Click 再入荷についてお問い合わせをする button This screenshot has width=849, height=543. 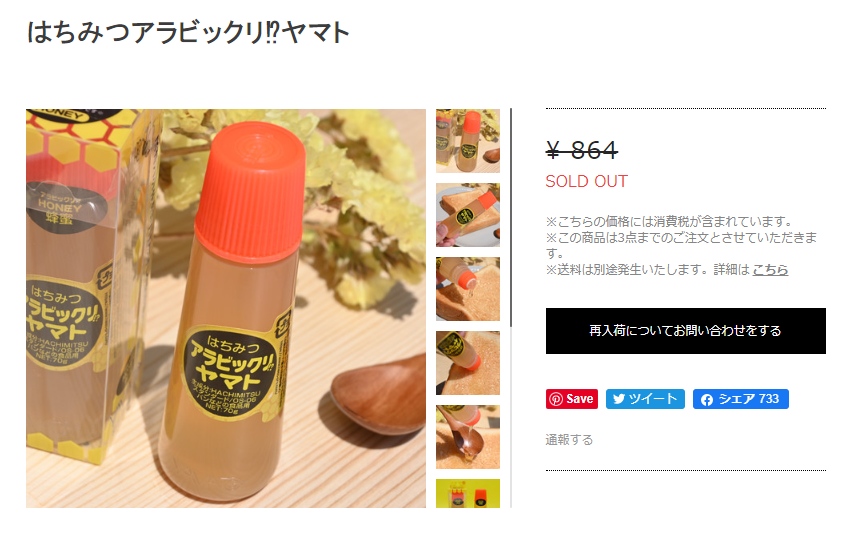point(685,331)
